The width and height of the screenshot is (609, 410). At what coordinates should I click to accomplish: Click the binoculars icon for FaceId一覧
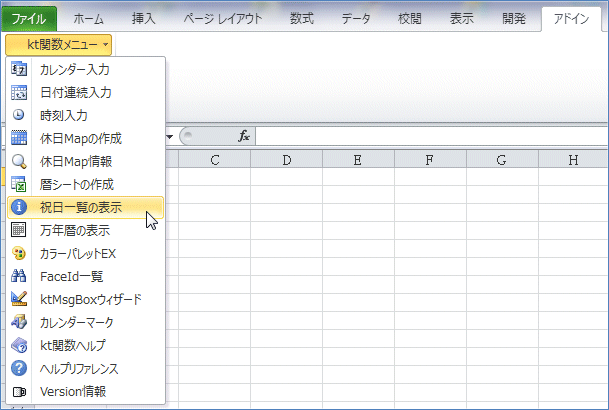tap(18, 276)
